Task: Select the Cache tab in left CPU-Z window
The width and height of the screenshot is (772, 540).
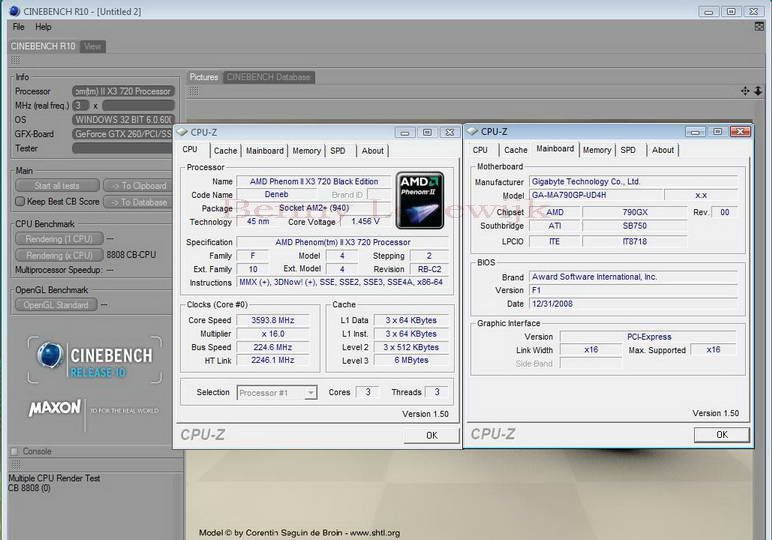Action: (x=225, y=151)
